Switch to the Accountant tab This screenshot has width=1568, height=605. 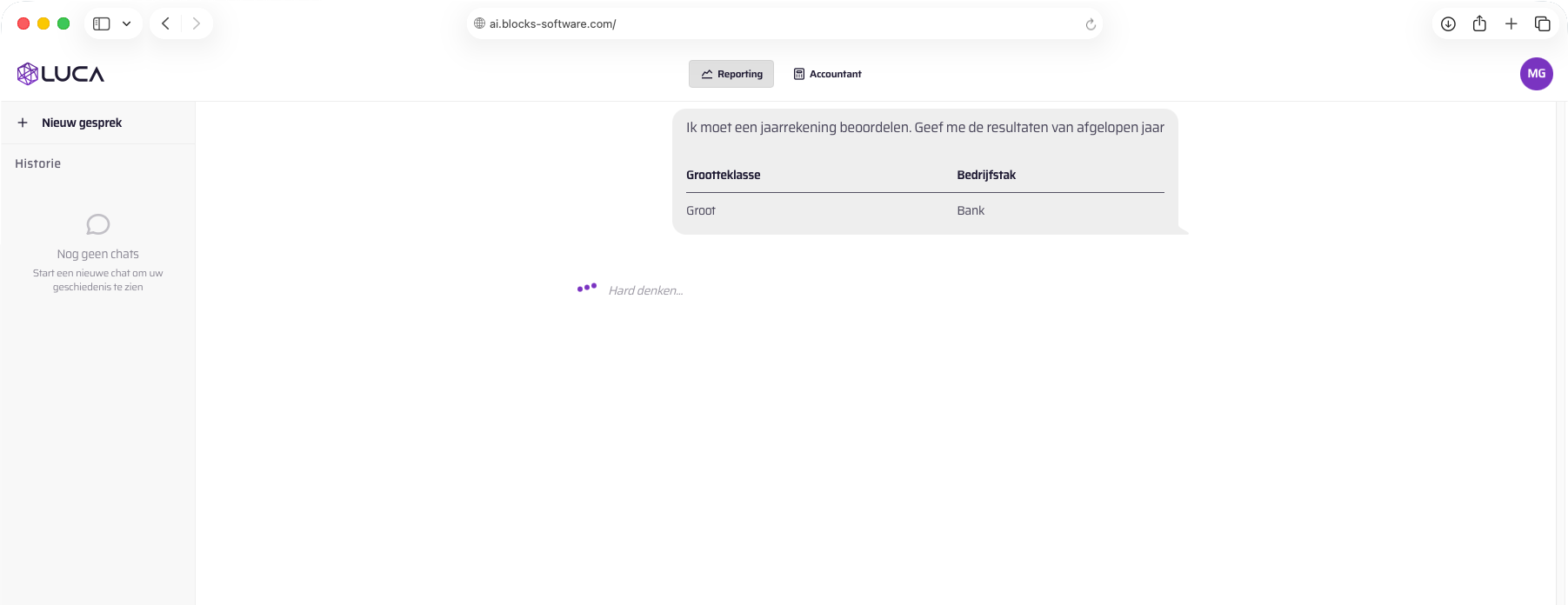click(x=827, y=74)
